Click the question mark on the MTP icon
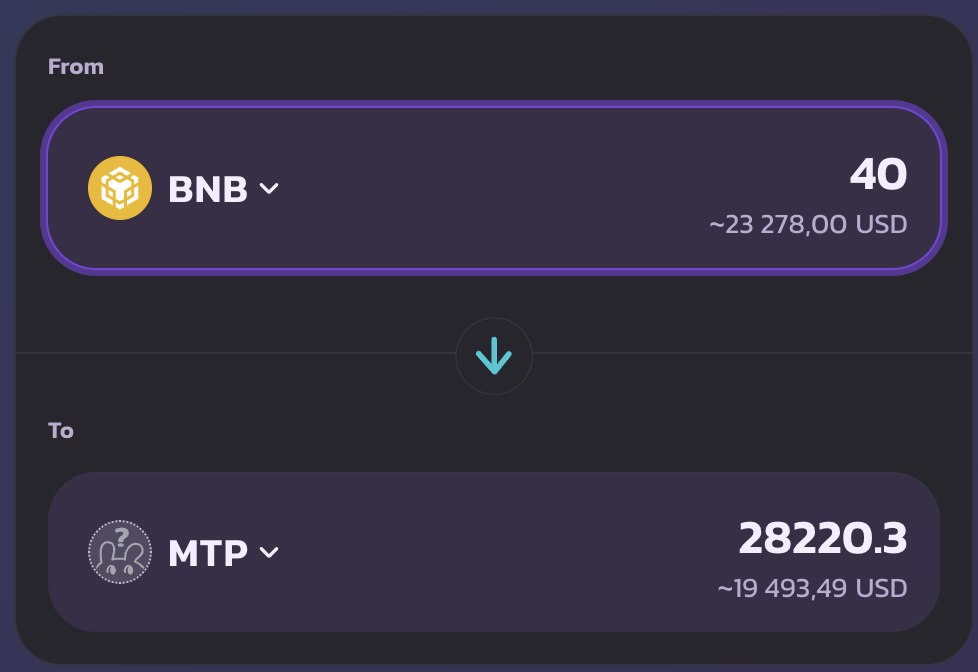Screen dimensions: 978x672 [124, 535]
